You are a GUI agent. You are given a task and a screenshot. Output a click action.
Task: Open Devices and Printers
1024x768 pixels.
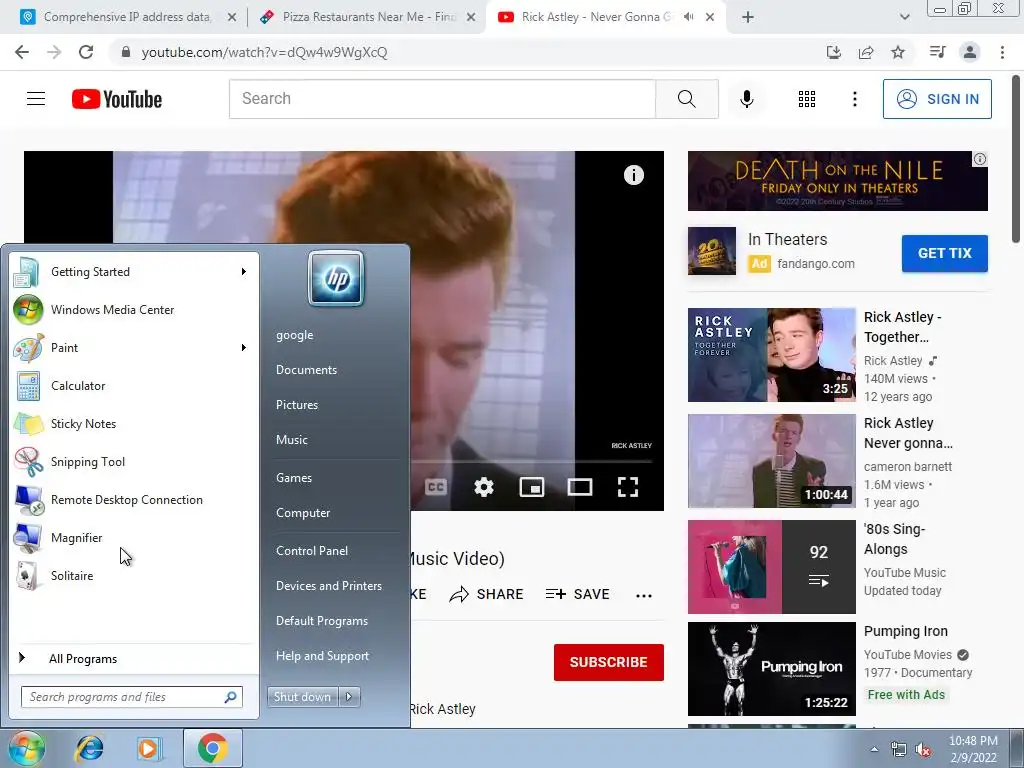pyautogui.click(x=328, y=586)
